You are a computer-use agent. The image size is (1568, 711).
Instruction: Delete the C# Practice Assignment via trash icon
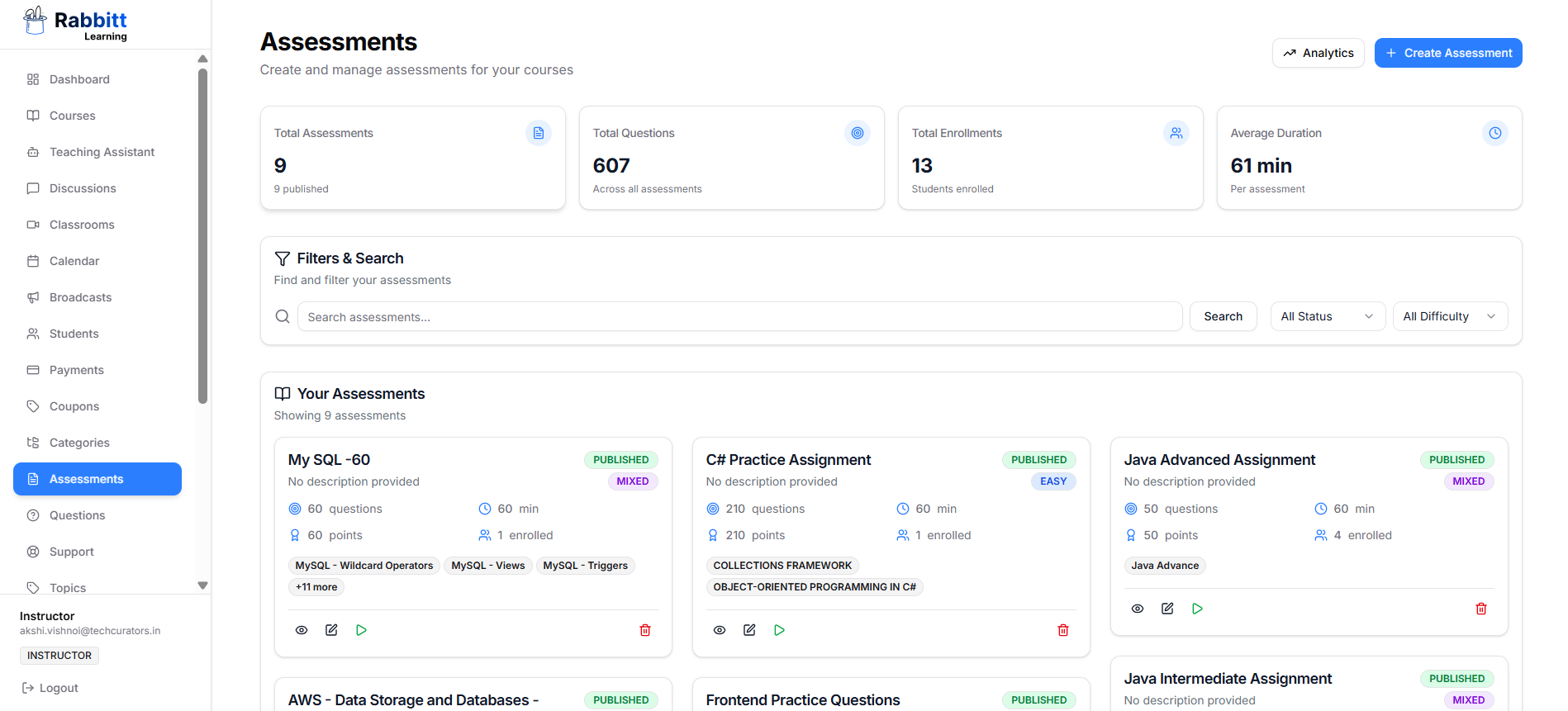pos(1062,630)
